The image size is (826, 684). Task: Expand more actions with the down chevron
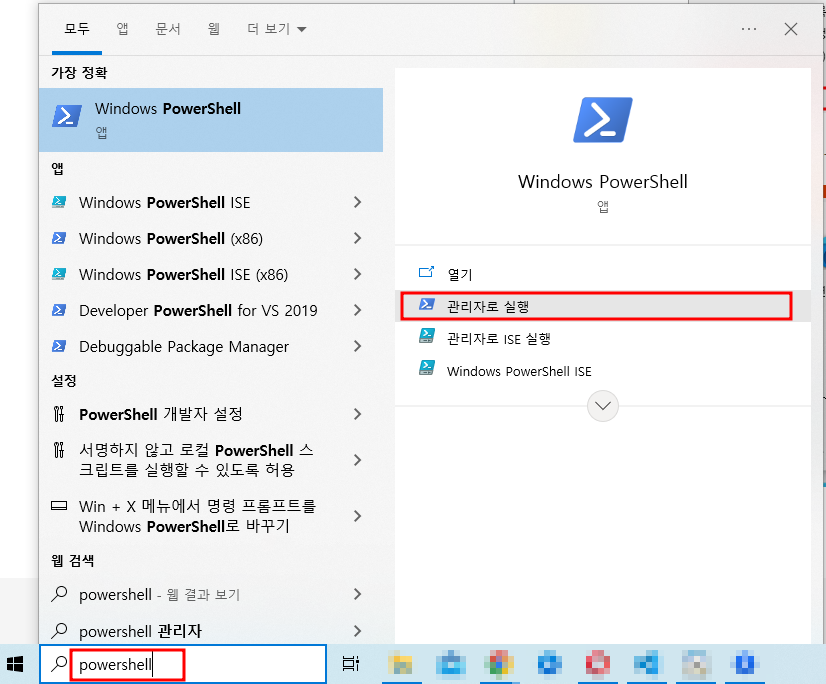603,406
